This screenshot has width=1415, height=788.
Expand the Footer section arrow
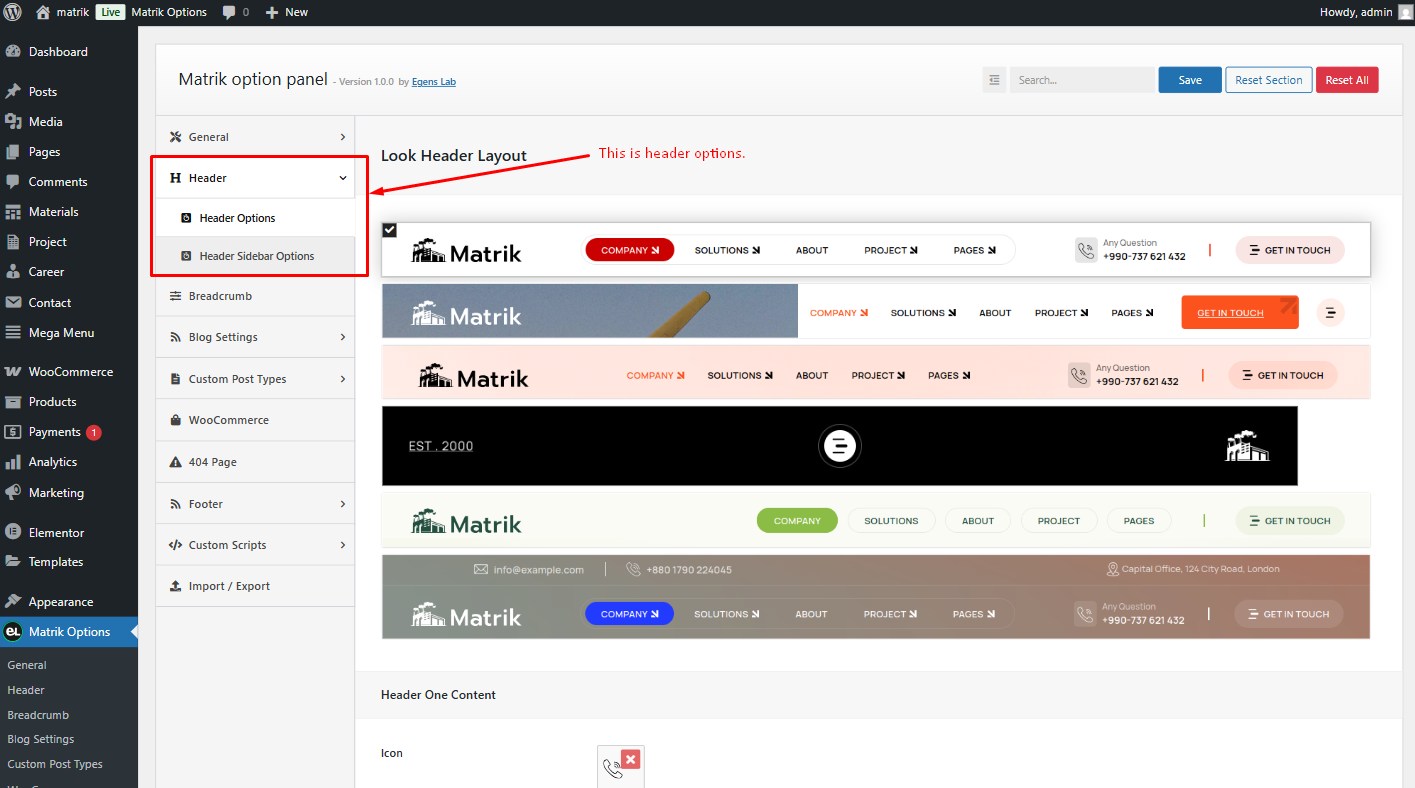pyautogui.click(x=343, y=504)
